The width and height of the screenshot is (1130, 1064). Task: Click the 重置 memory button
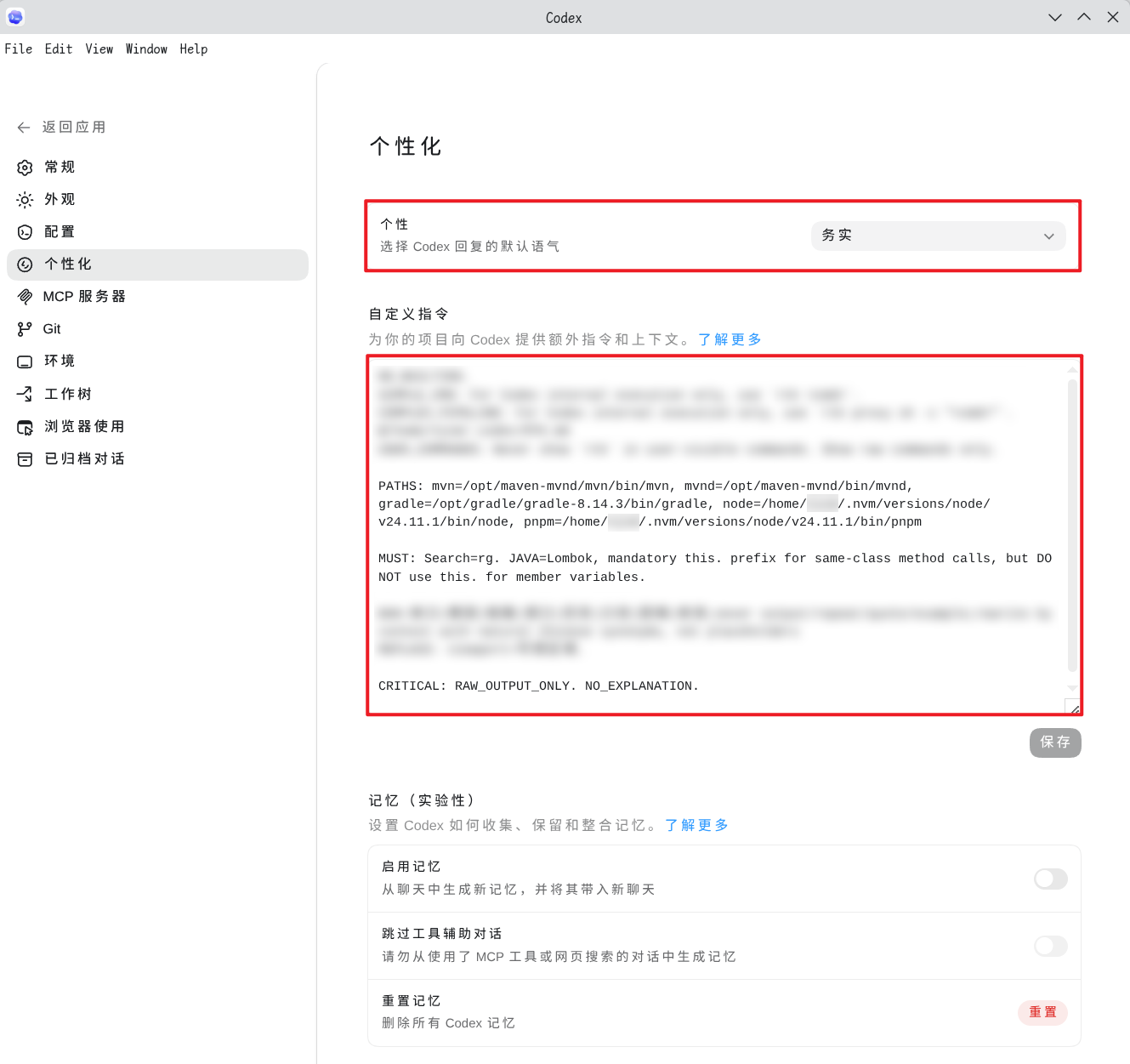[x=1042, y=1012]
